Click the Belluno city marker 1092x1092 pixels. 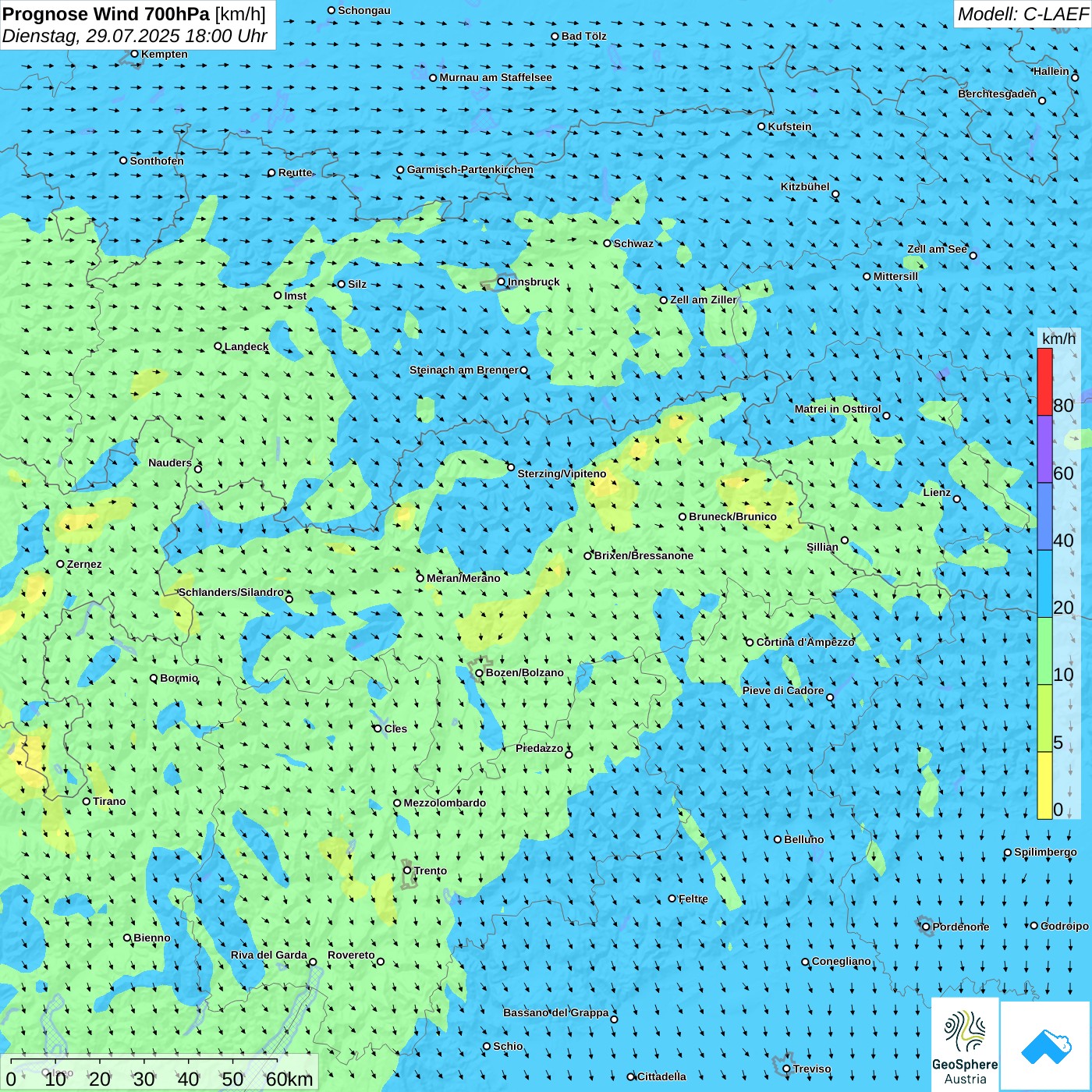777,839
